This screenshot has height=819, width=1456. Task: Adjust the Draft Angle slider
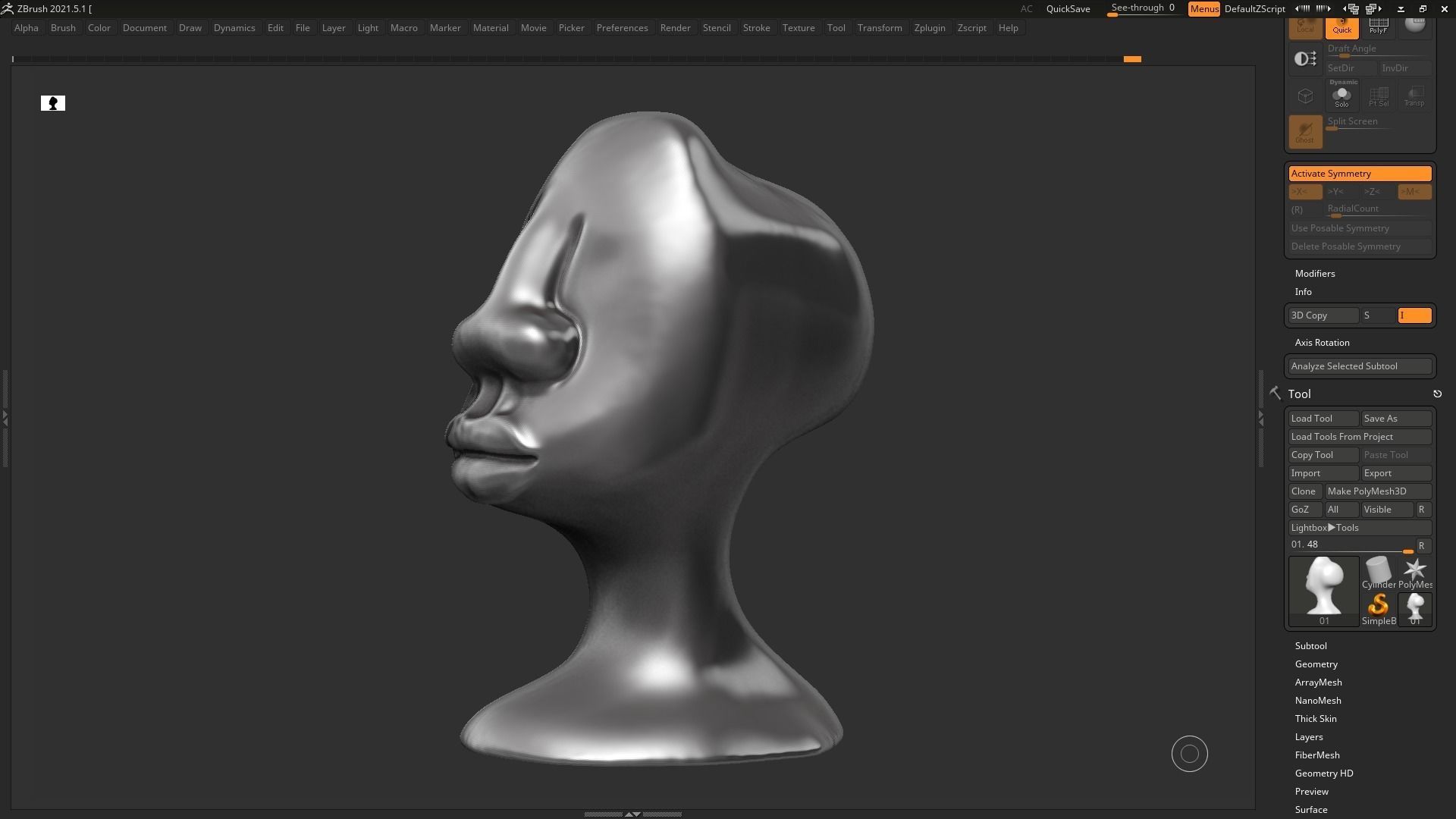point(1379,50)
